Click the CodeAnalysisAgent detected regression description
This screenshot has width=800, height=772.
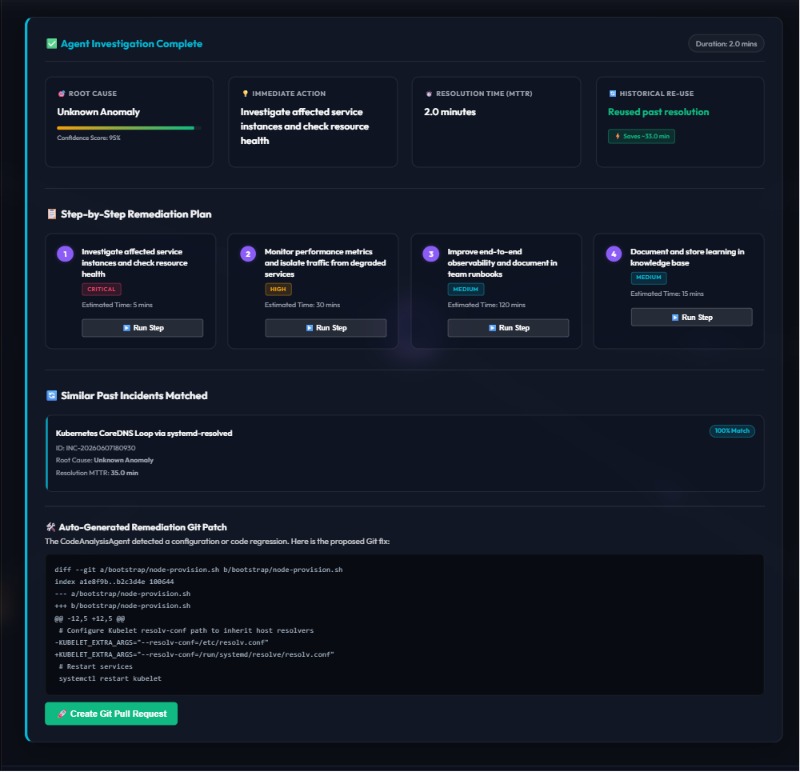click(217, 541)
